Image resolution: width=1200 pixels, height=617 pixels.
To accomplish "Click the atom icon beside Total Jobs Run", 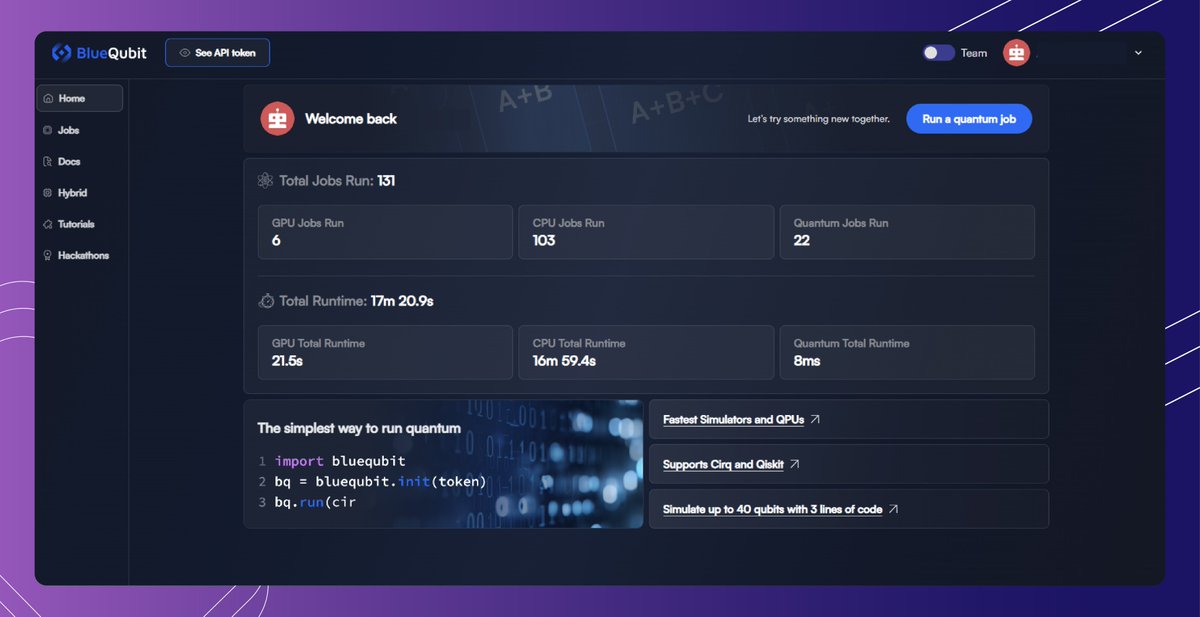I will (x=265, y=180).
